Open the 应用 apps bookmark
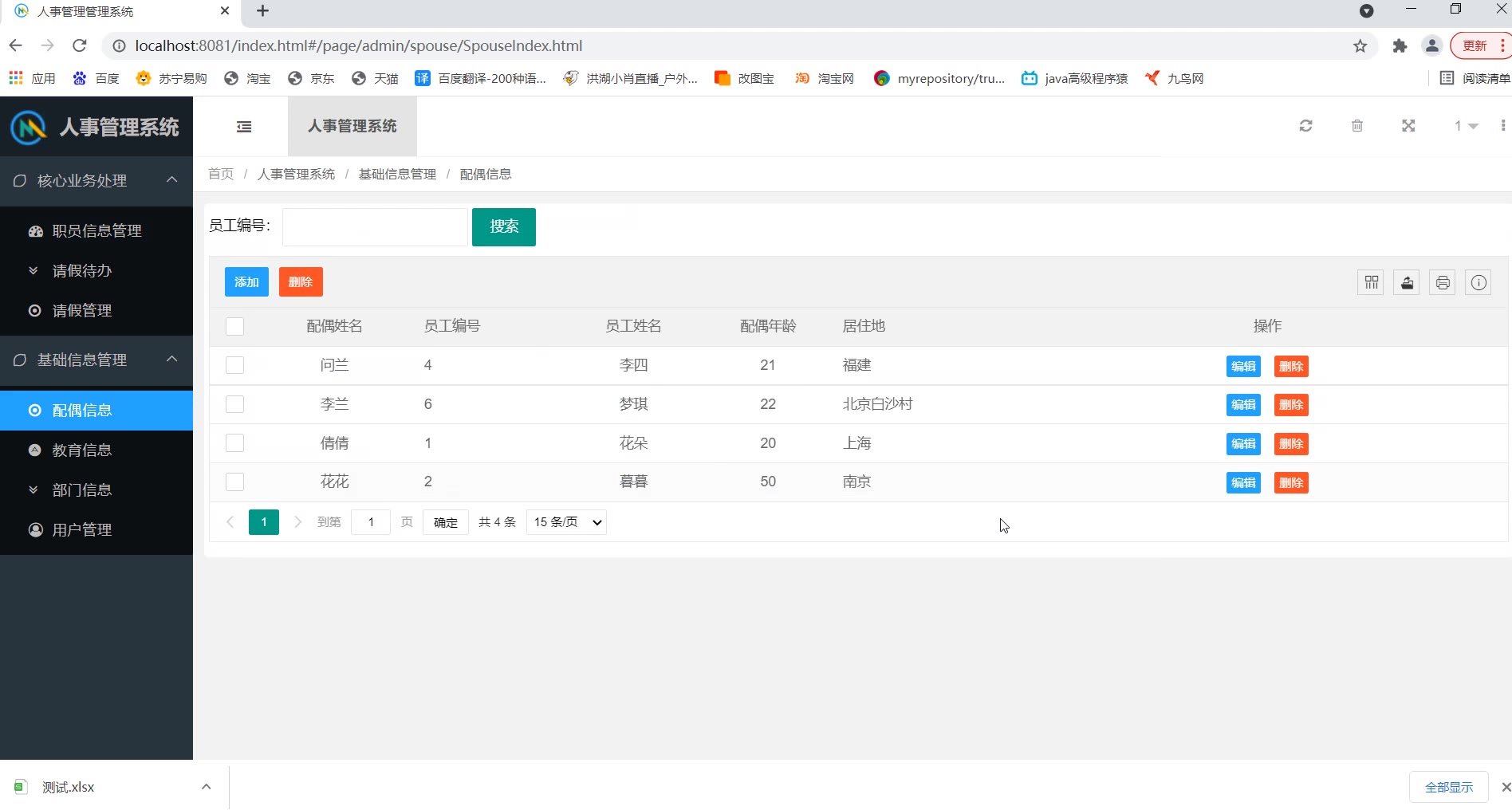The image size is (1512, 810). (x=32, y=78)
